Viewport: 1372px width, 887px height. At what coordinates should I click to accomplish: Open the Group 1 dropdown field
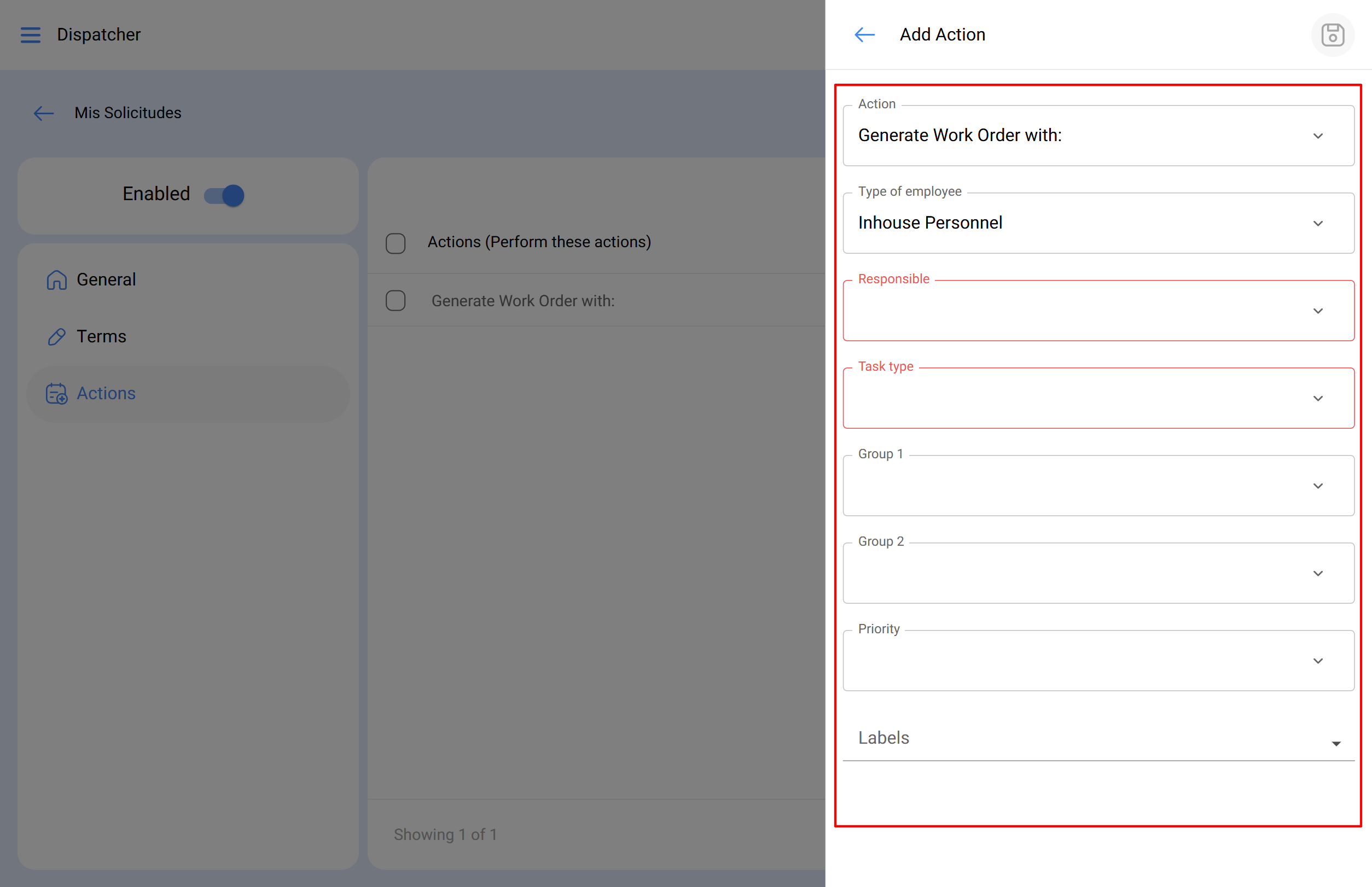tap(1098, 486)
